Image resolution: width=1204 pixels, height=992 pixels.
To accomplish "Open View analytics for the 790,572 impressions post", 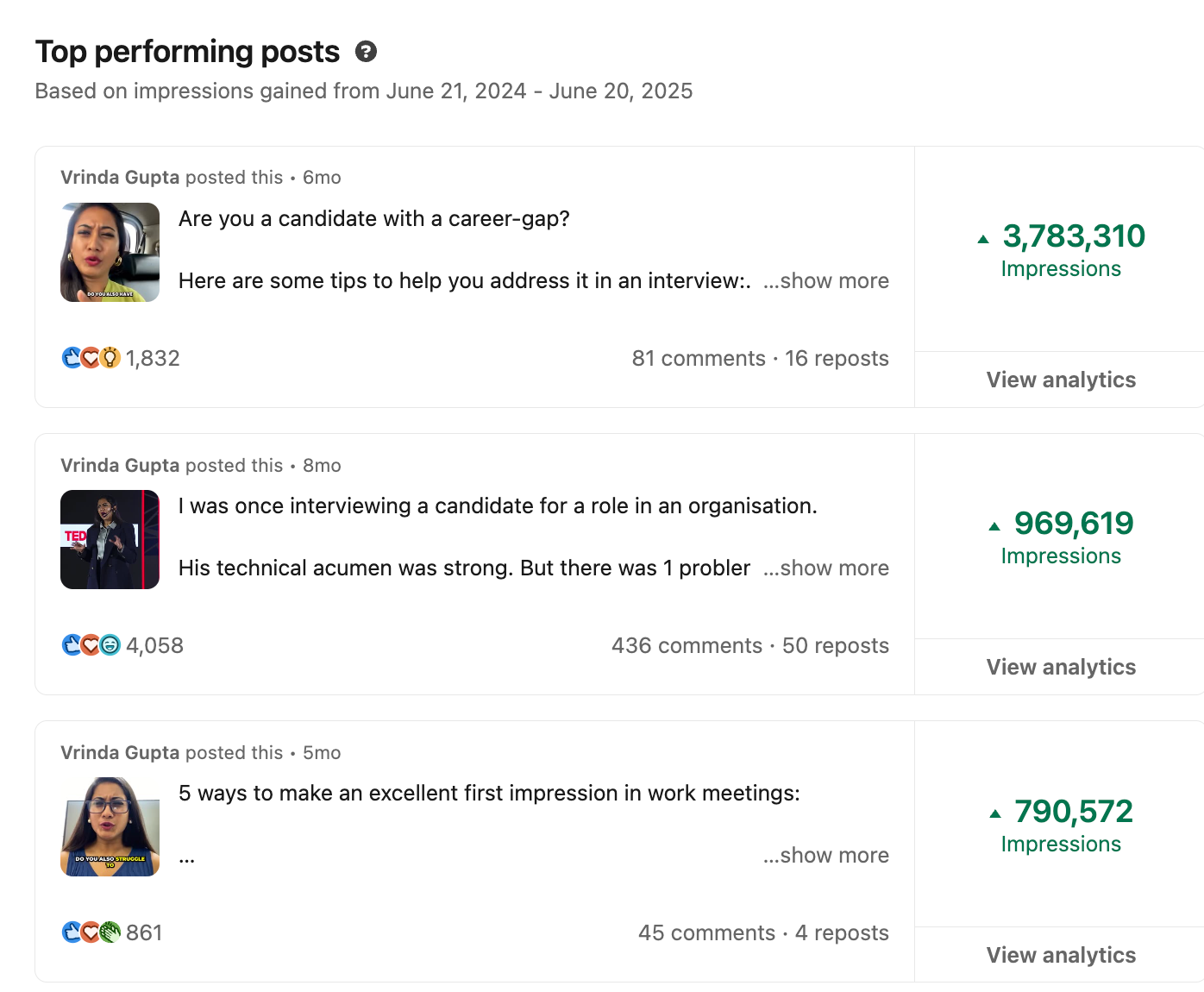I will [1061, 955].
